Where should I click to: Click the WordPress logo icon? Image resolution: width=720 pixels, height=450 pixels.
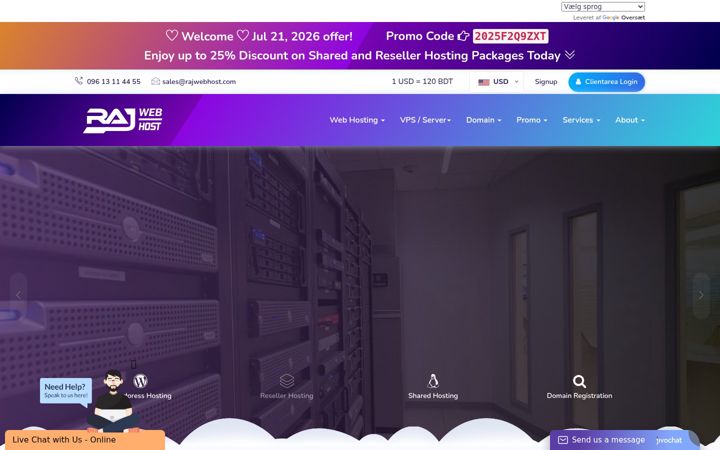(x=141, y=381)
